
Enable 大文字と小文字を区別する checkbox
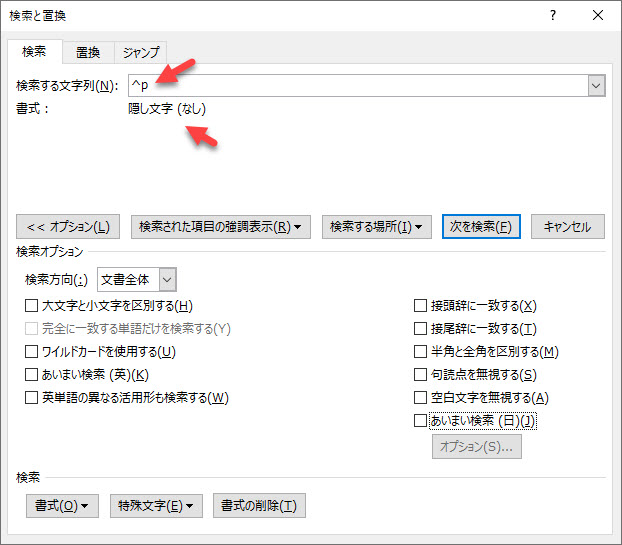pos(32,306)
